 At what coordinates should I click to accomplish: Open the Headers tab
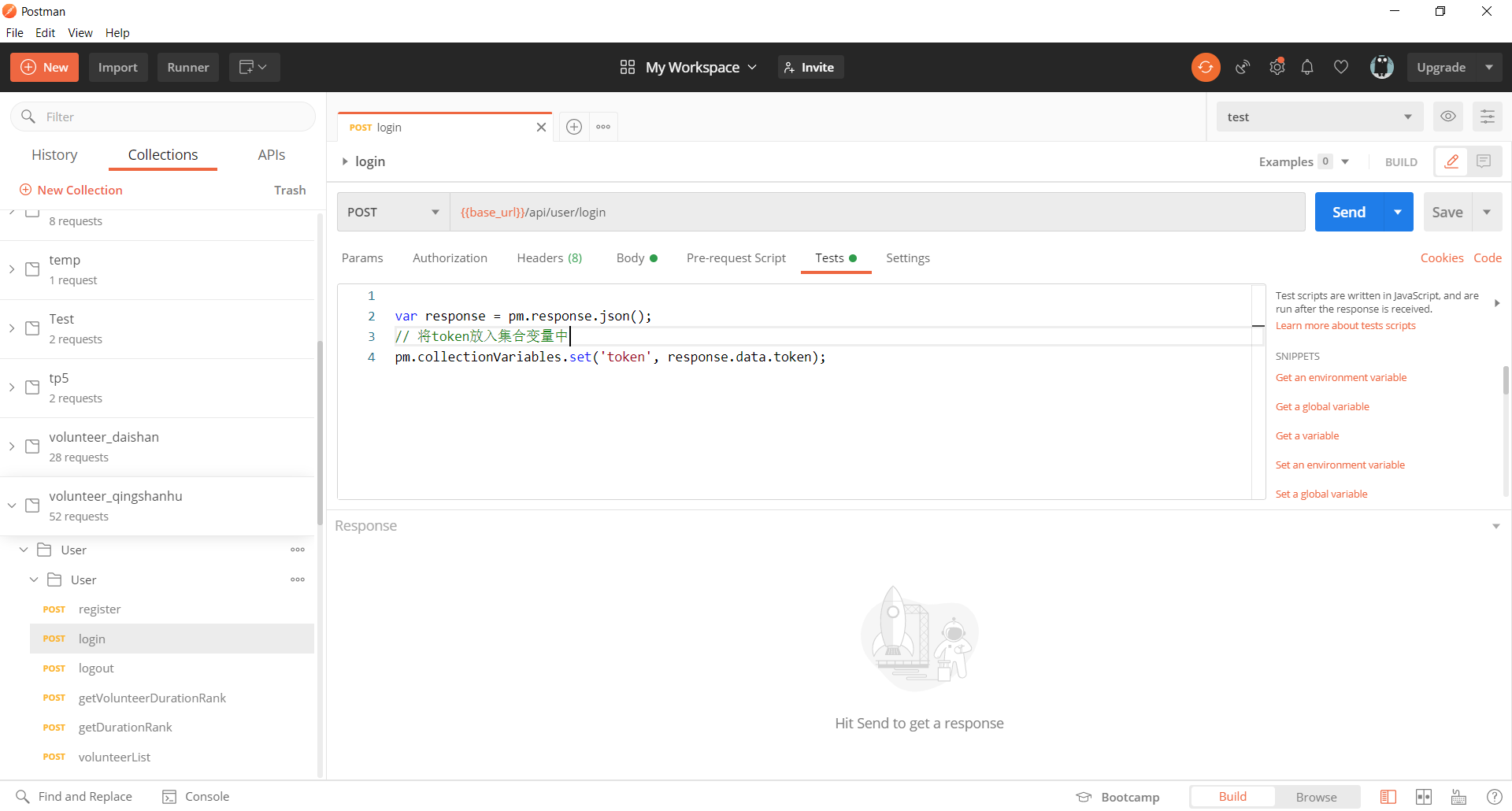(550, 258)
